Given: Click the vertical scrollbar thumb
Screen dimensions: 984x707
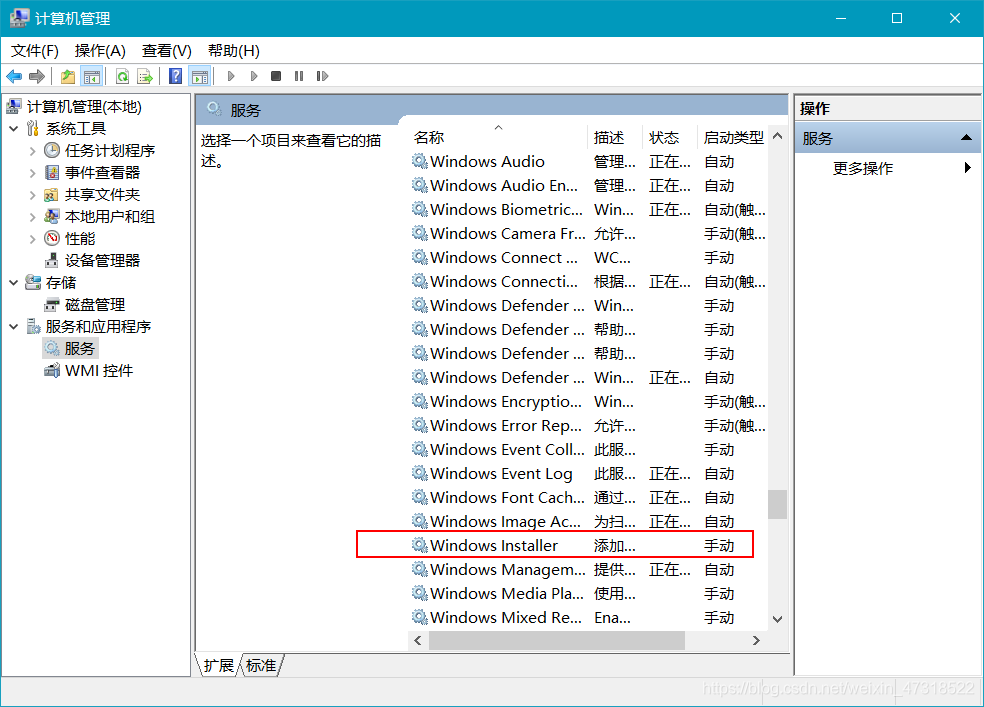Looking at the screenshot, I should pyautogui.click(x=778, y=504).
